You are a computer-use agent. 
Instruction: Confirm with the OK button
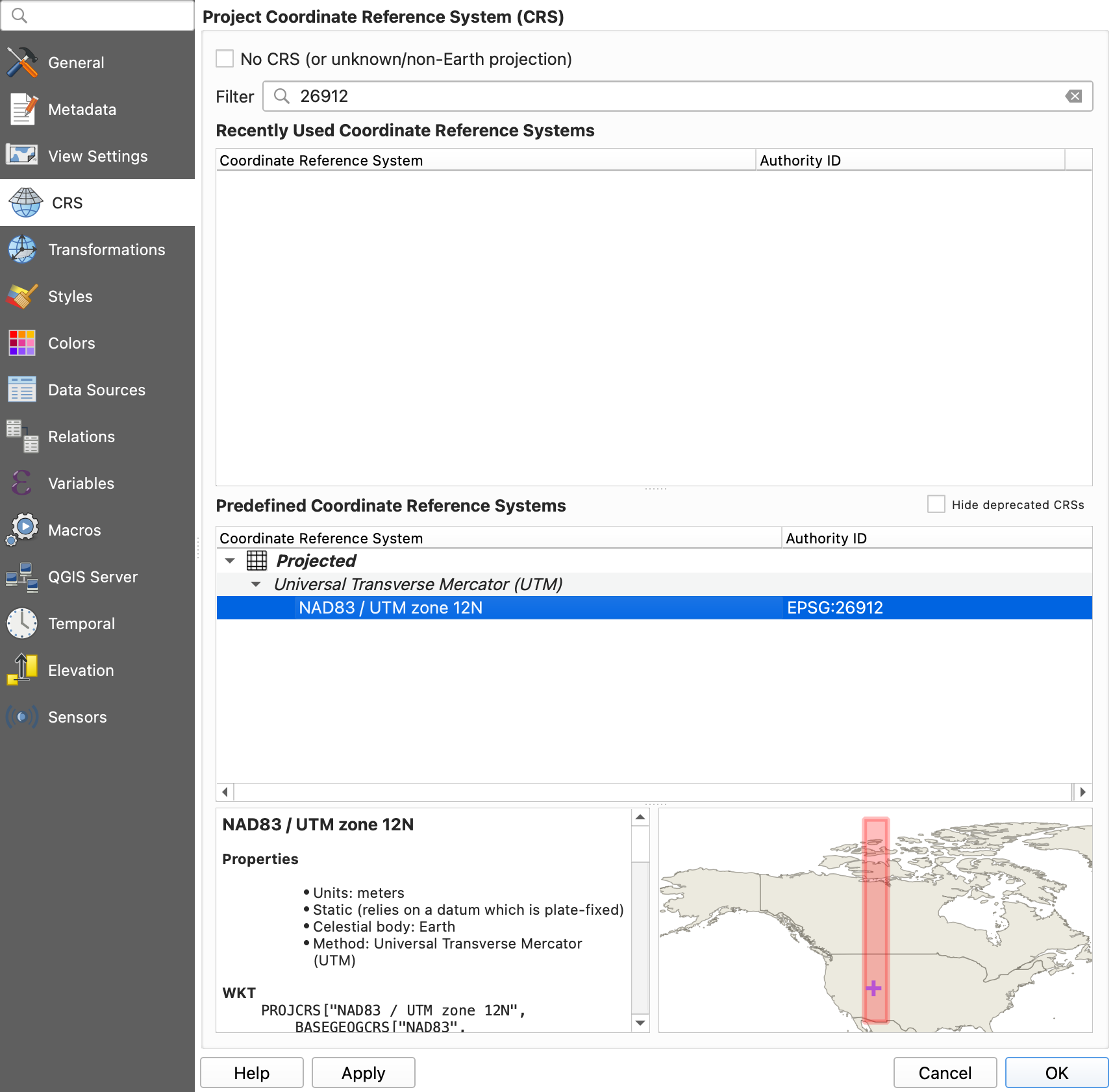tap(1057, 1073)
